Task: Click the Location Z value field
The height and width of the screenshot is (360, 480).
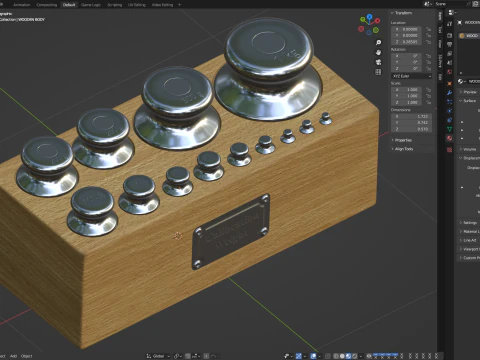Action: click(x=406, y=42)
